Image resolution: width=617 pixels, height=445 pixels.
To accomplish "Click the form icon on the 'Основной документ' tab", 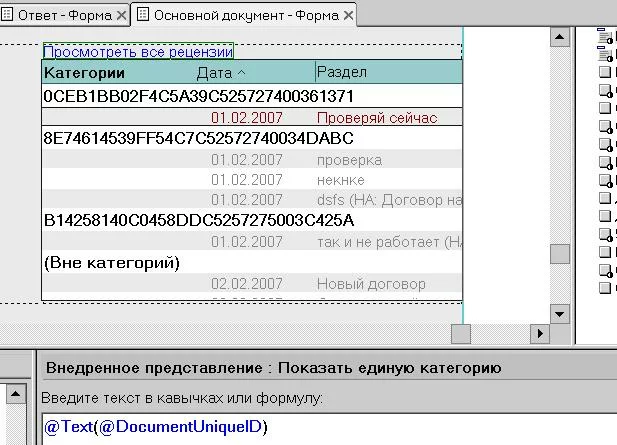I will tap(143, 15).
